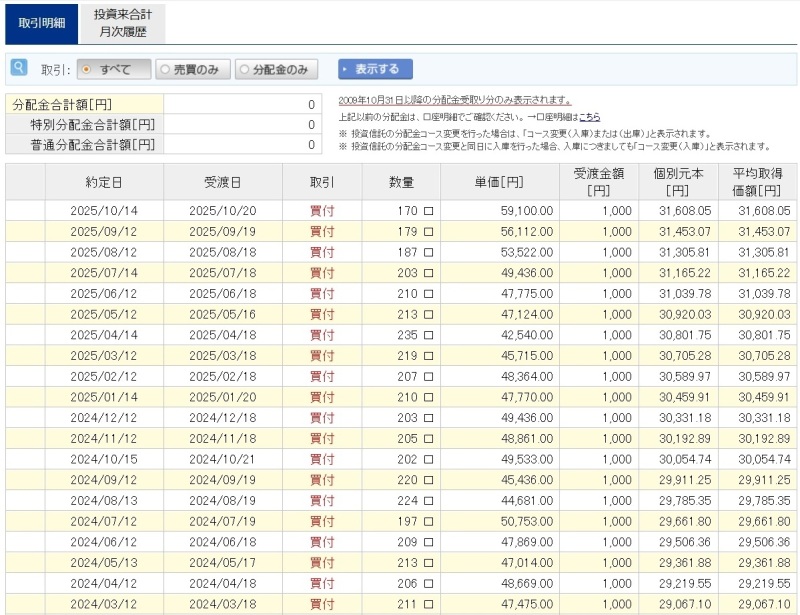800x615 pixels.
Task: Click the 買付 entry dated 2025/10/14
Action: pyautogui.click(x=322, y=211)
